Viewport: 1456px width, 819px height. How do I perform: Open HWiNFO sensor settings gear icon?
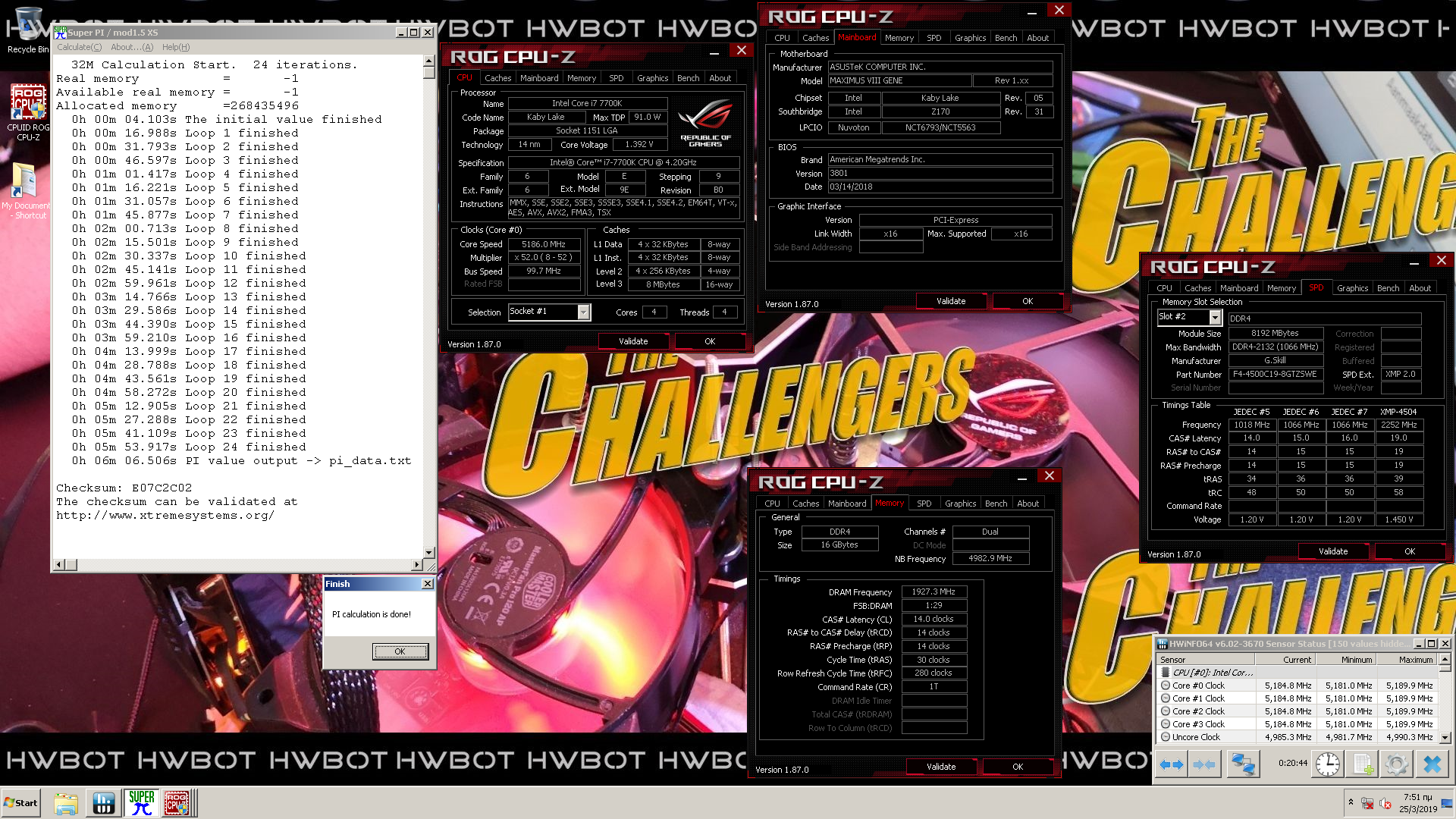click(x=1396, y=764)
